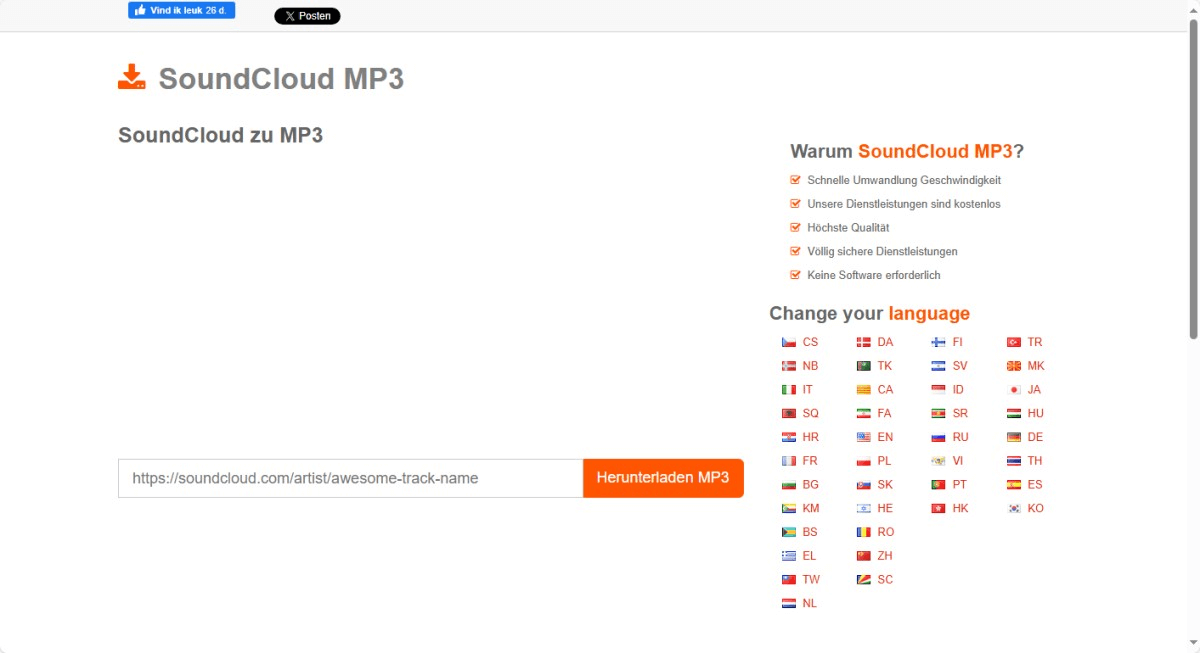Switch language to EN
Image resolution: width=1200 pixels, height=653 pixels.
885,437
